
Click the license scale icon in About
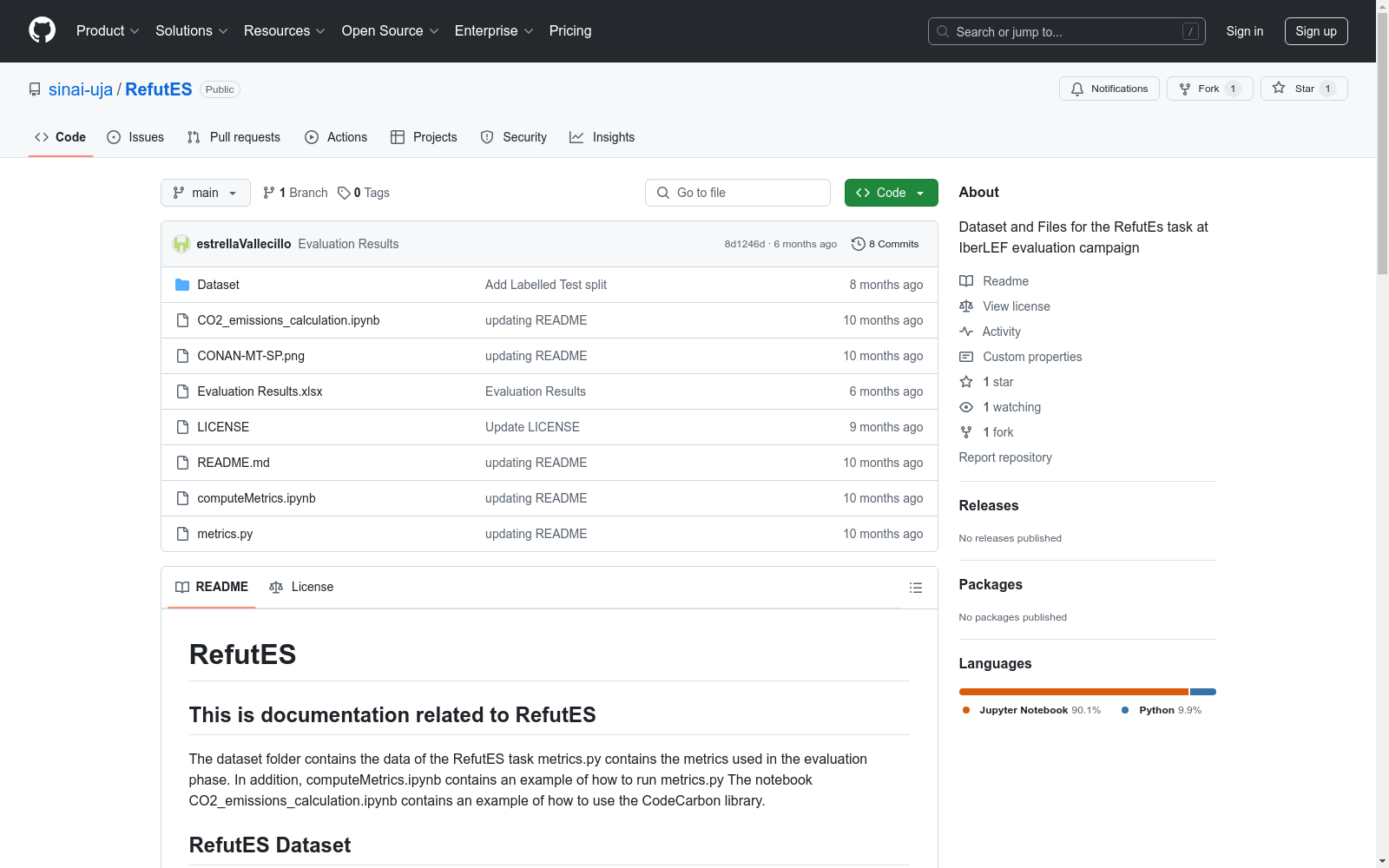(x=966, y=306)
